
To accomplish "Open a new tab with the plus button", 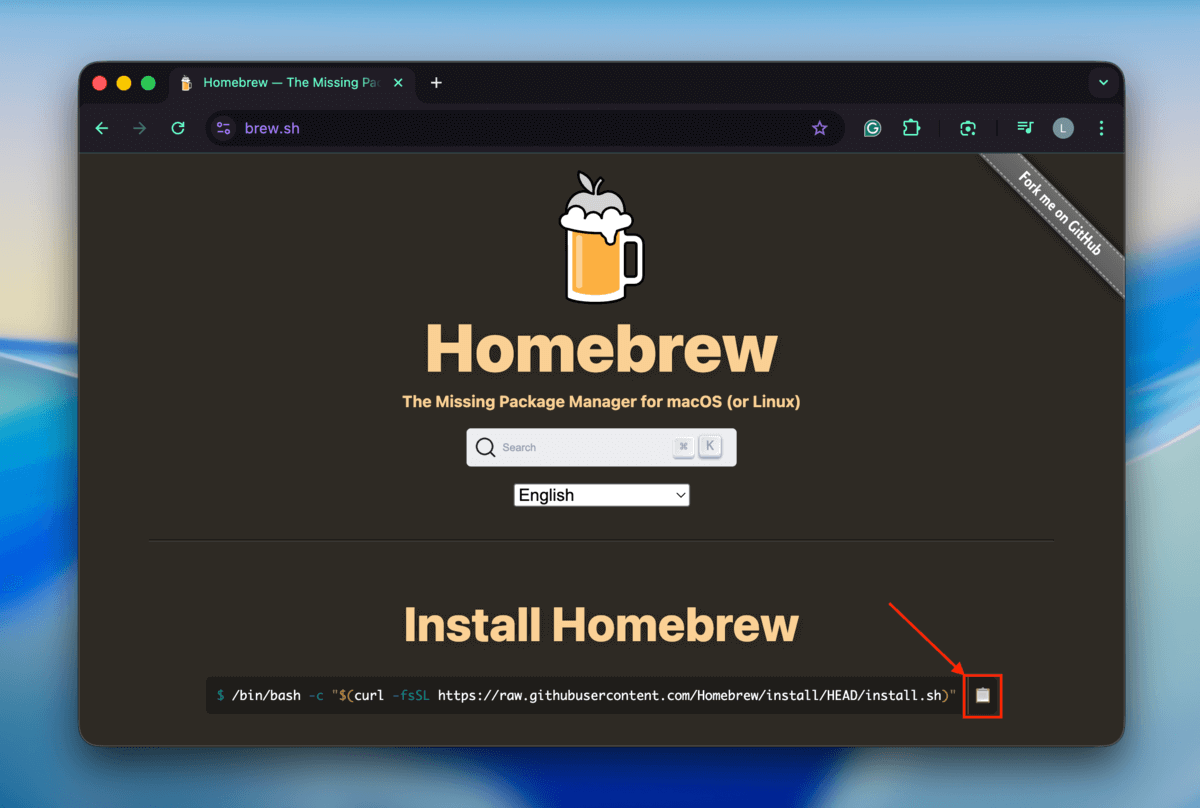I will pyautogui.click(x=435, y=84).
